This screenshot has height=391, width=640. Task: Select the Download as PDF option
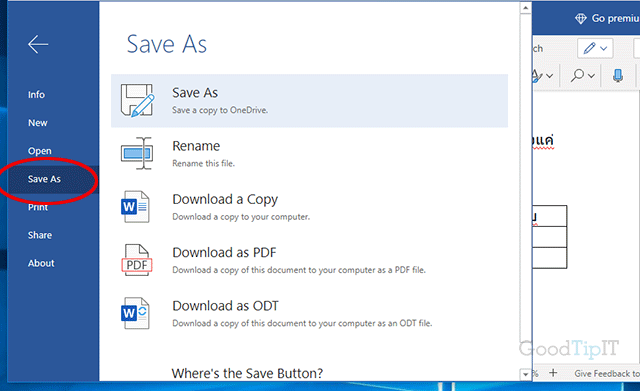[x=309, y=260]
